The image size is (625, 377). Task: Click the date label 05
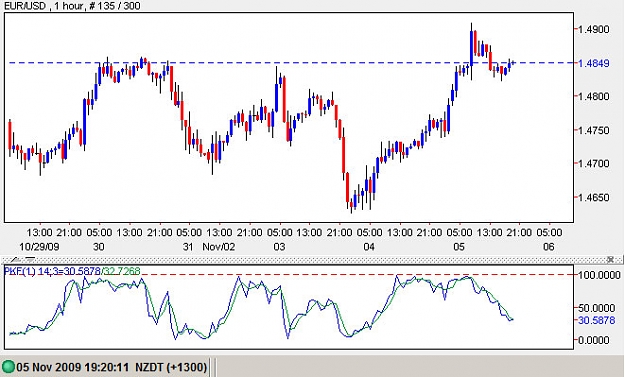click(459, 247)
